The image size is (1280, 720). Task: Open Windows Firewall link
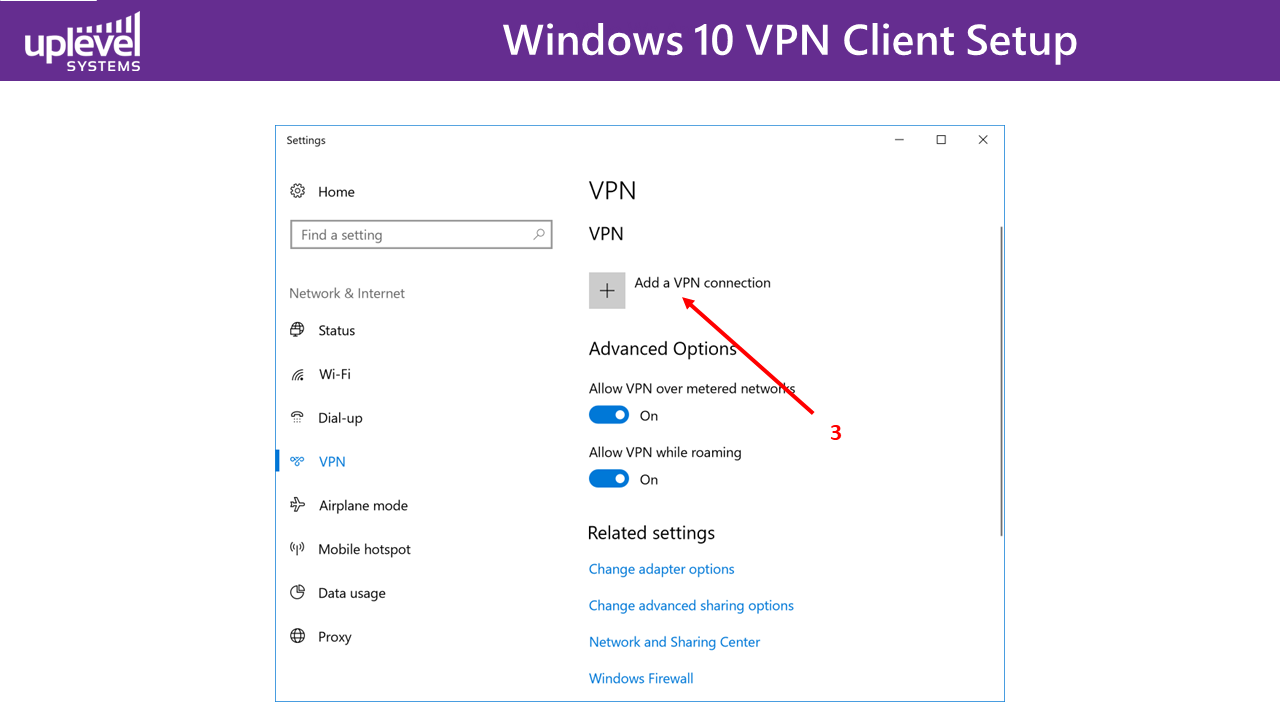tap(641, 678)
